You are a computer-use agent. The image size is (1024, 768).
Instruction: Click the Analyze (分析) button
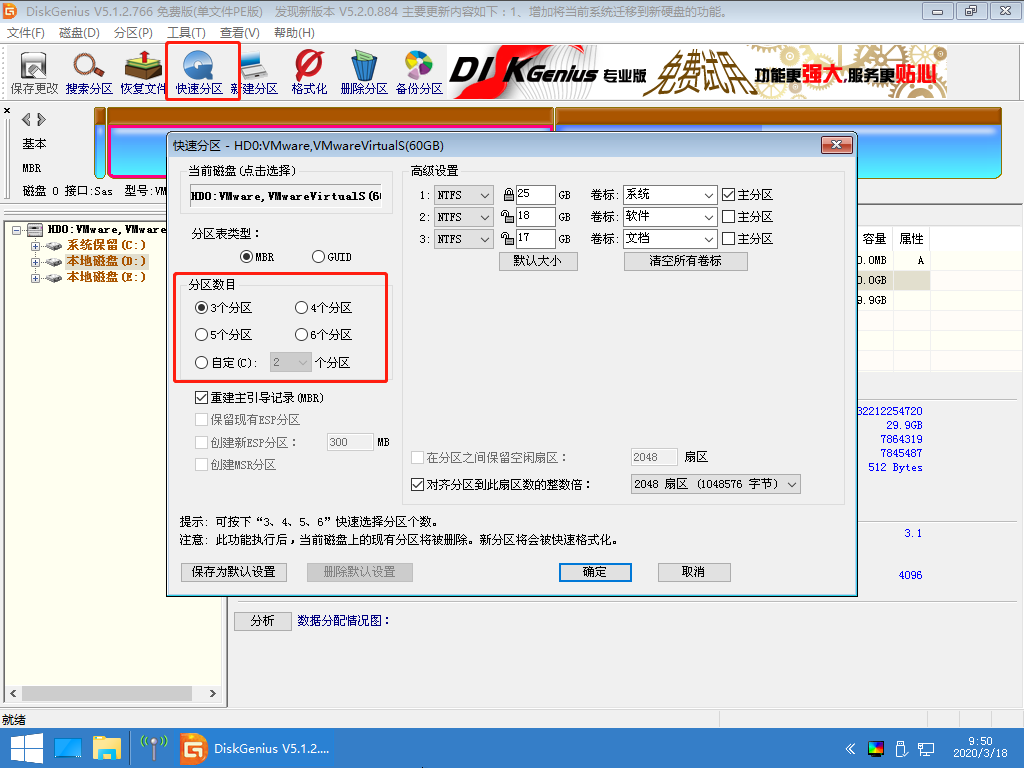coord(263,621)
